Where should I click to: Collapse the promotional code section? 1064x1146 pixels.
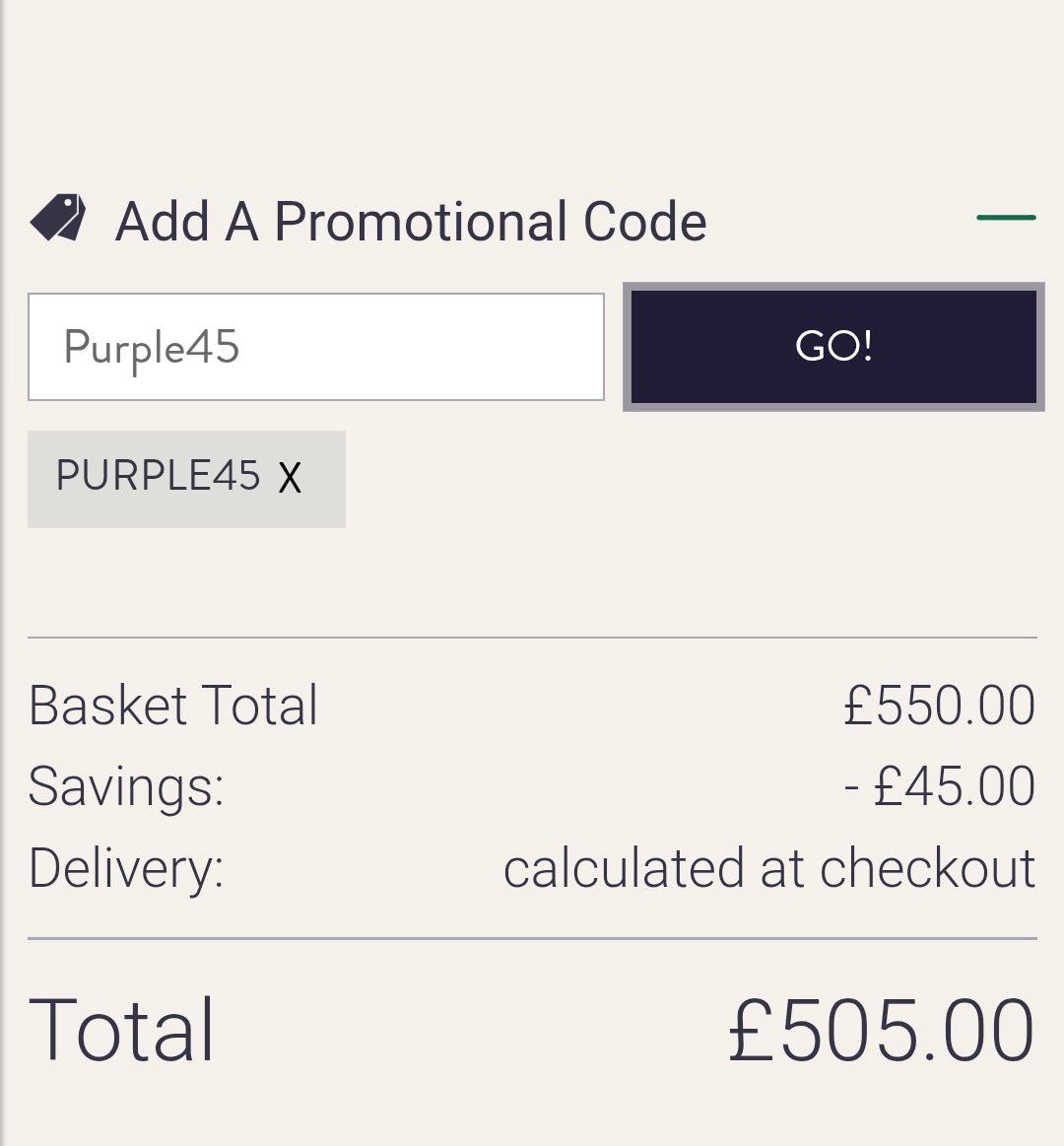click(1005, 218)
